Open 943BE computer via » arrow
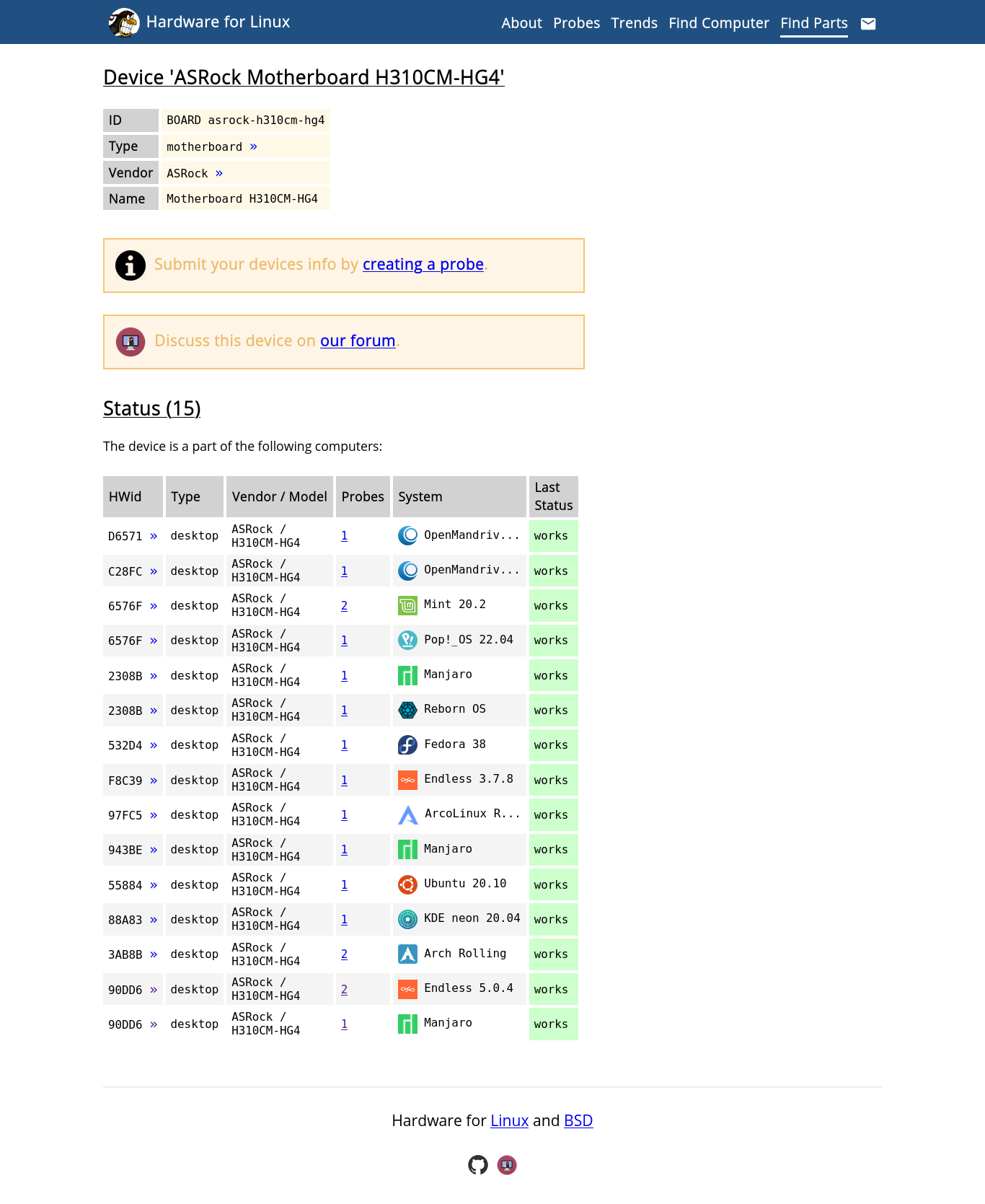985x1204 pixels. [x=154, y=850]
